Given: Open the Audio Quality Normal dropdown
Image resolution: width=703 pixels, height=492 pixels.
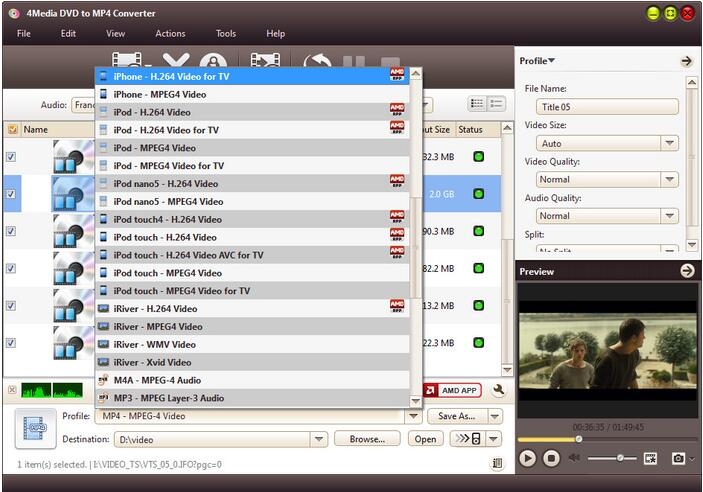Looking at the screenshot, I should [x=669, y=216].
